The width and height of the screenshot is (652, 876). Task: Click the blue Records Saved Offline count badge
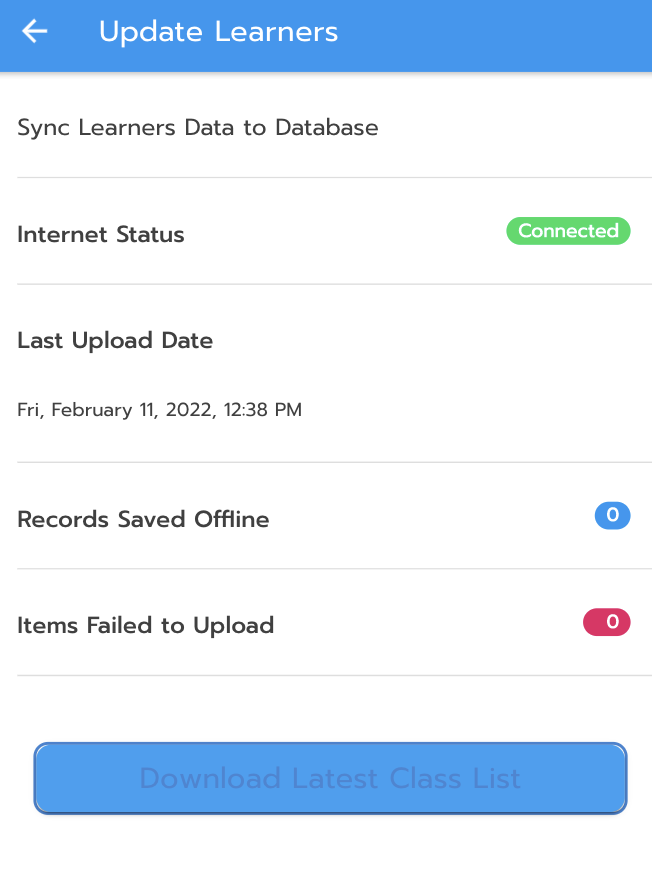[612, 516]
